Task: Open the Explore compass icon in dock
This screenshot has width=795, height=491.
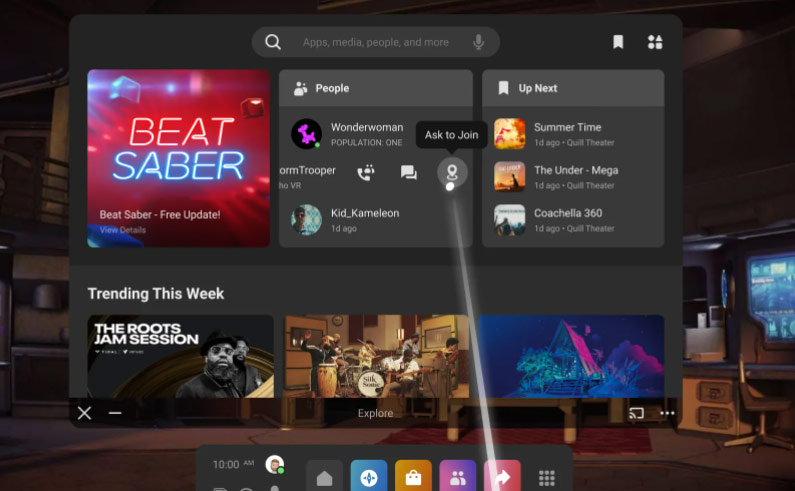Action: point(369,477)
